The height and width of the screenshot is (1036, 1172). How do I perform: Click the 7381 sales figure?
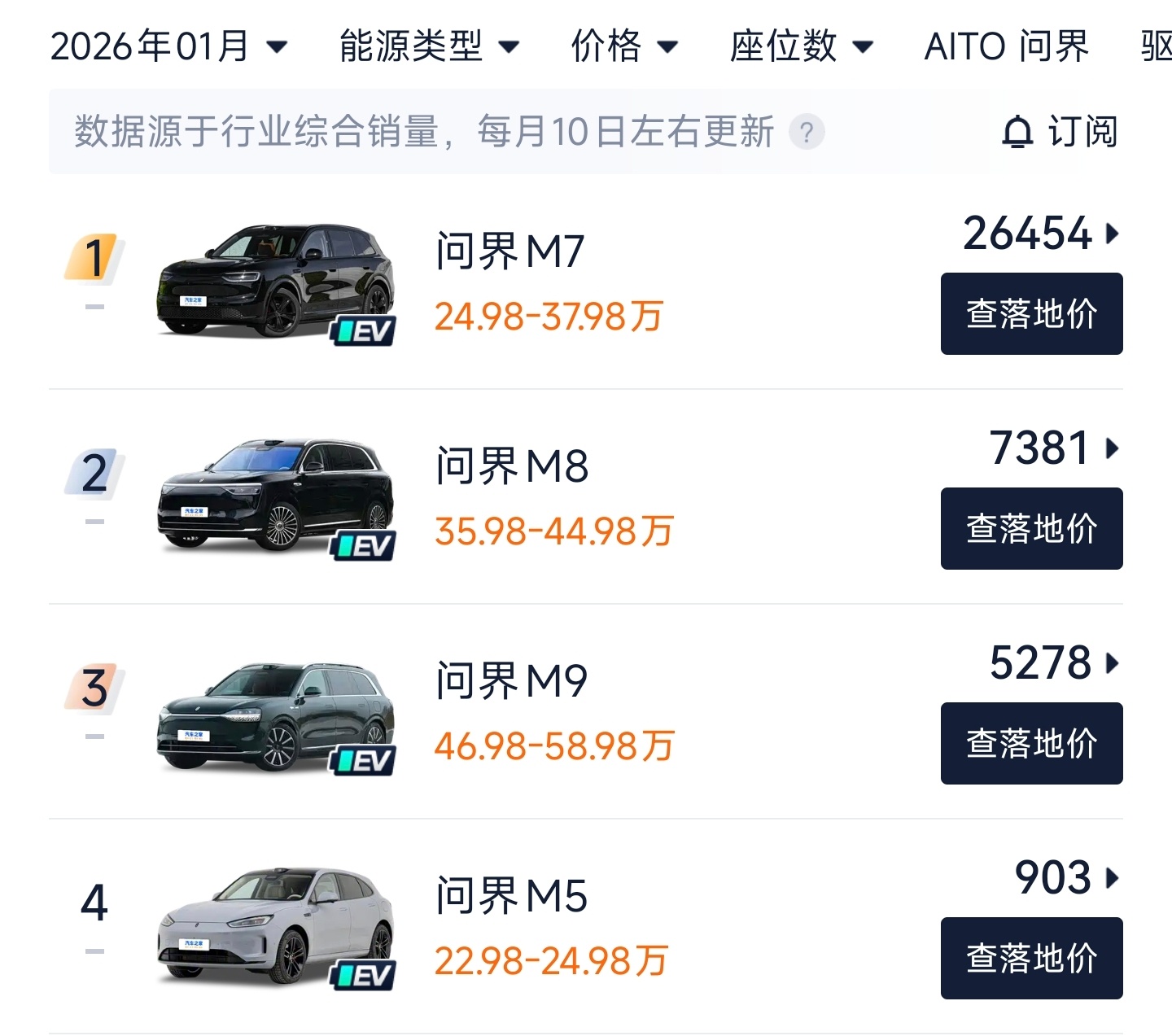[x=1039, y=448]
